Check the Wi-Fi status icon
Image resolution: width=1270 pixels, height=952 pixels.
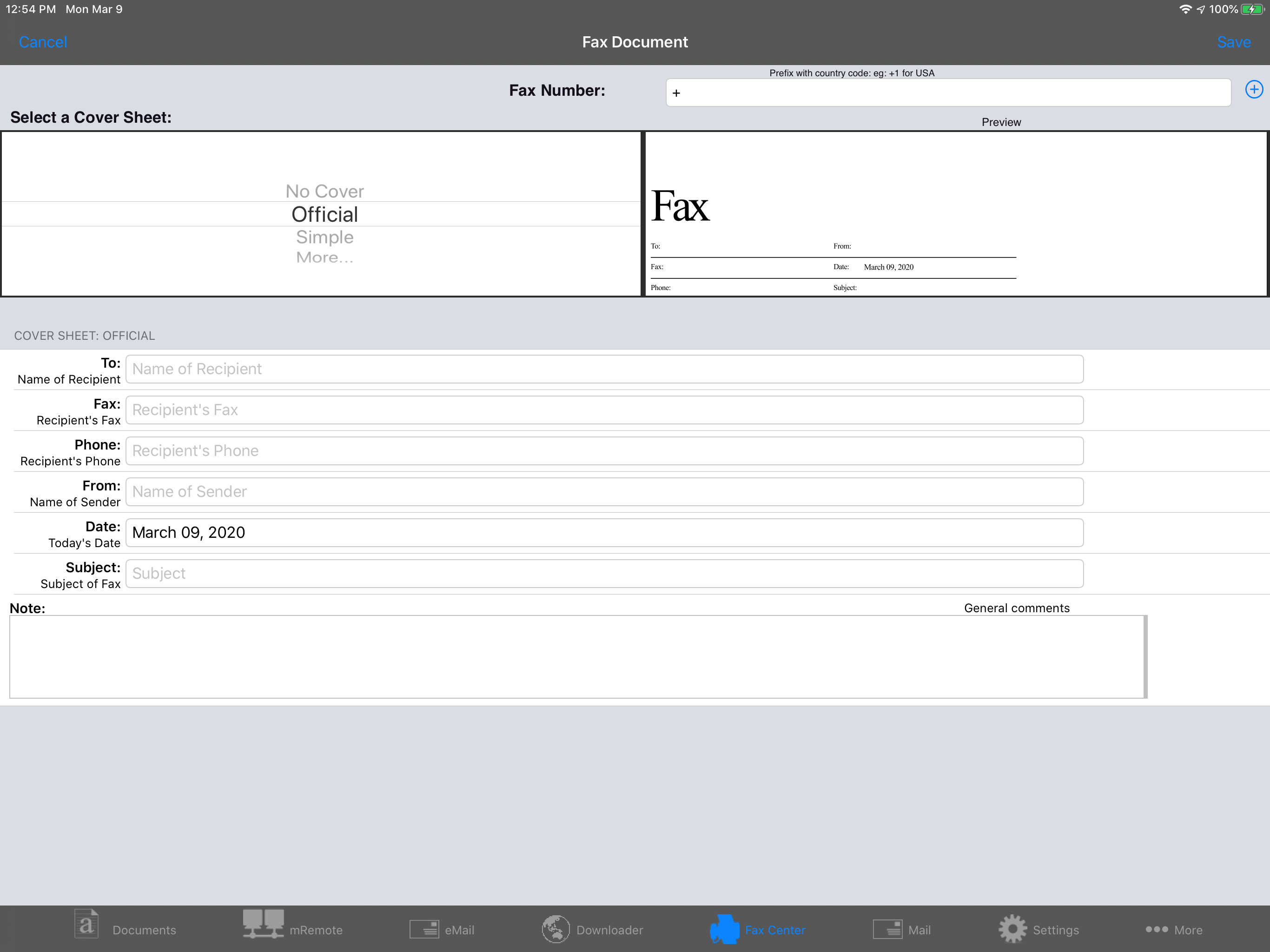click(x=1185, y=9)
